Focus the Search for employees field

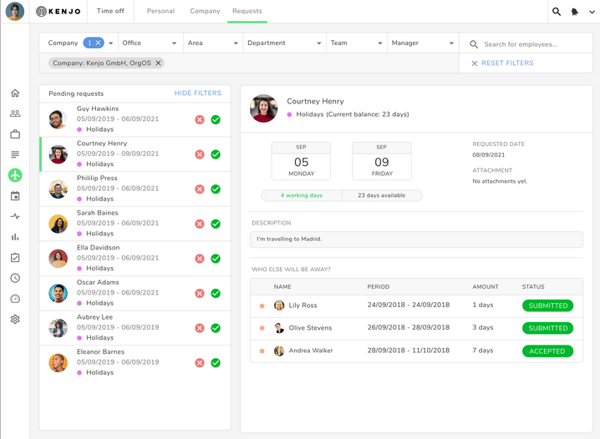[526, 44]
